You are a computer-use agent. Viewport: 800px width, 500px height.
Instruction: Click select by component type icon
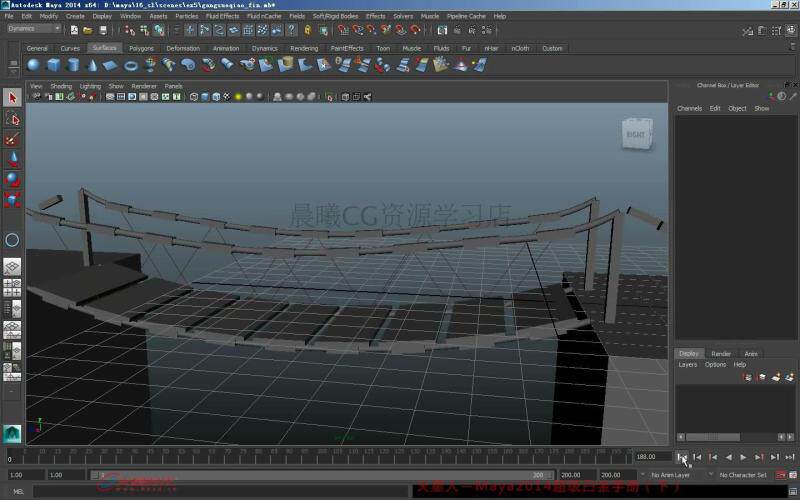click(159, 31)
